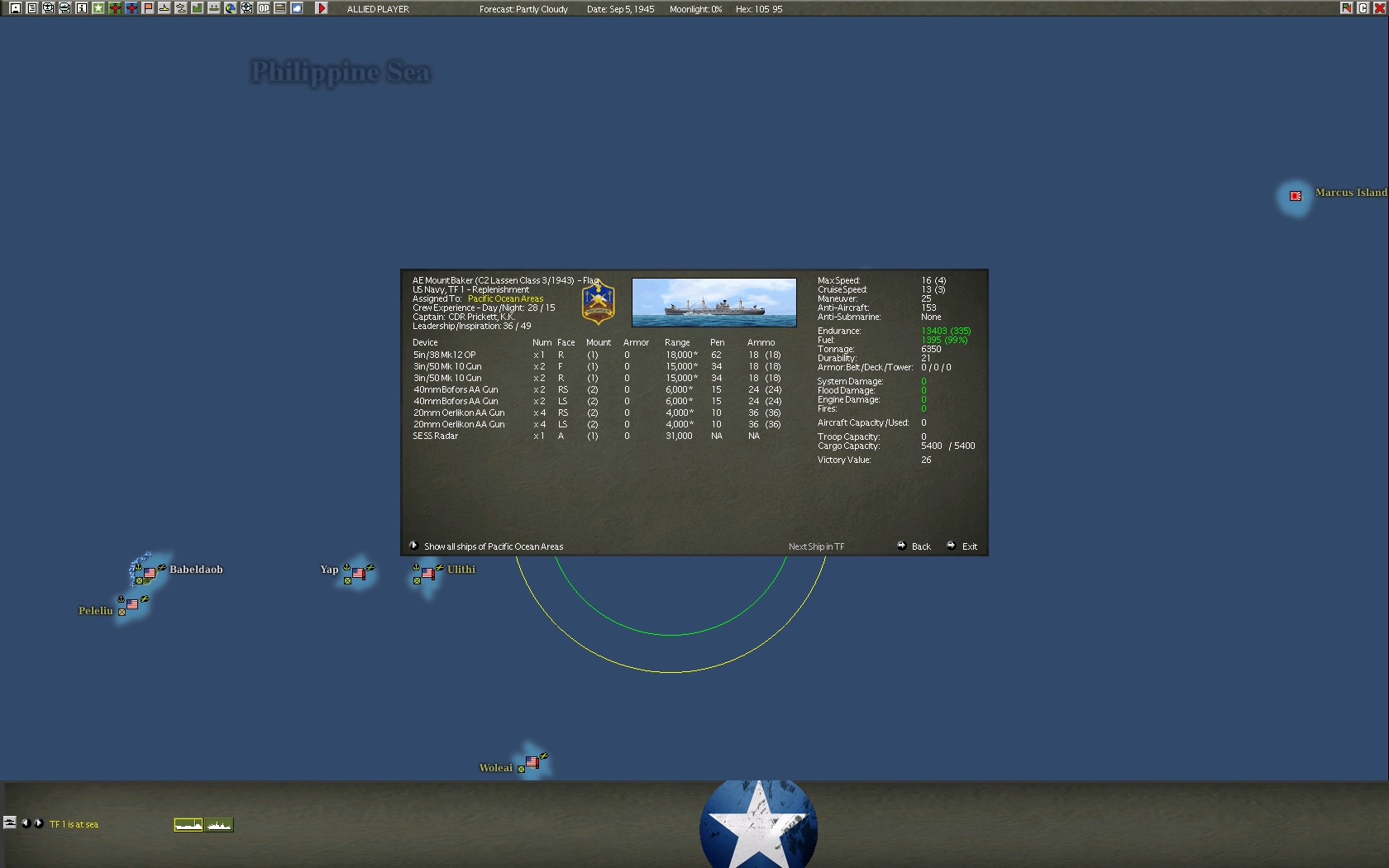Select the Marcus Island Japanese base marker
This screenshot has width=1389, height=868.
tap(1296, 196)
